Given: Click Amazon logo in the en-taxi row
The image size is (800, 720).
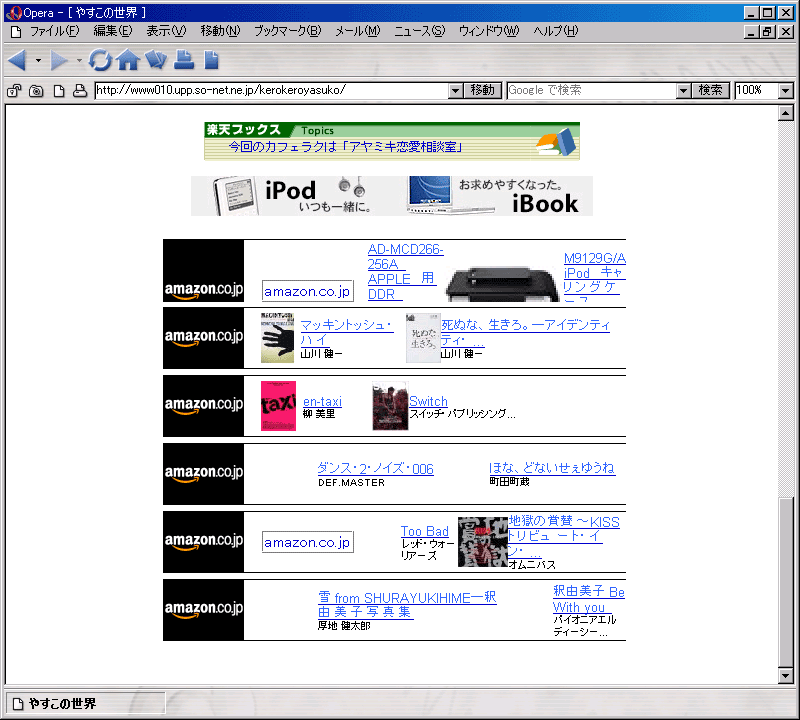Looking at the screenshot, I should click(x=204, y=406).
